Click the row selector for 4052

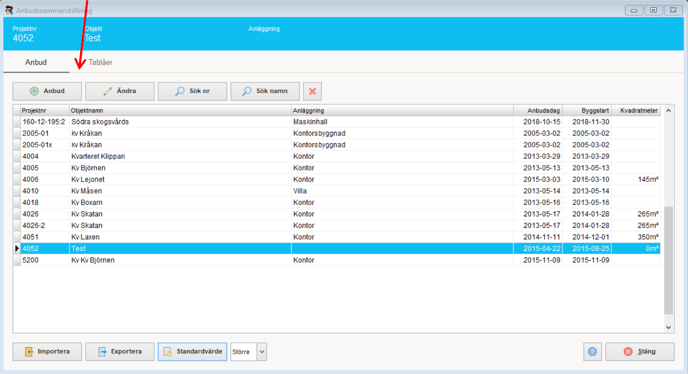click(17, 248)
